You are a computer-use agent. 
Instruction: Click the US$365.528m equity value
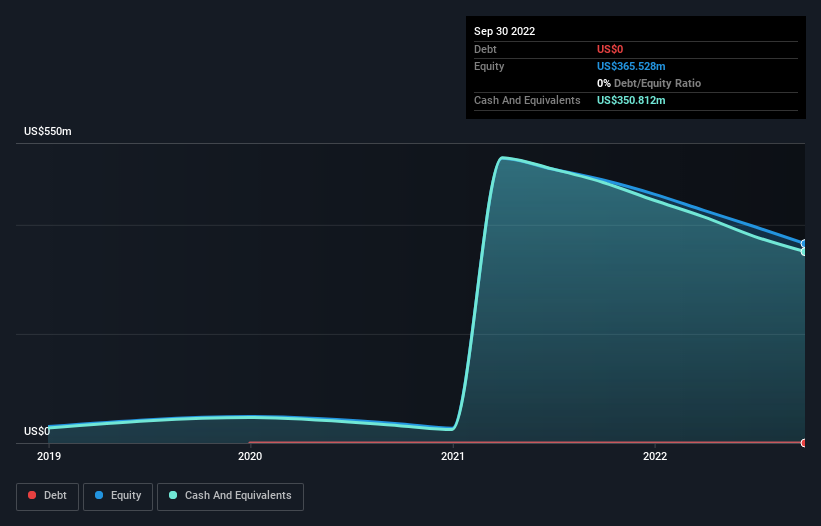[631, 66]
